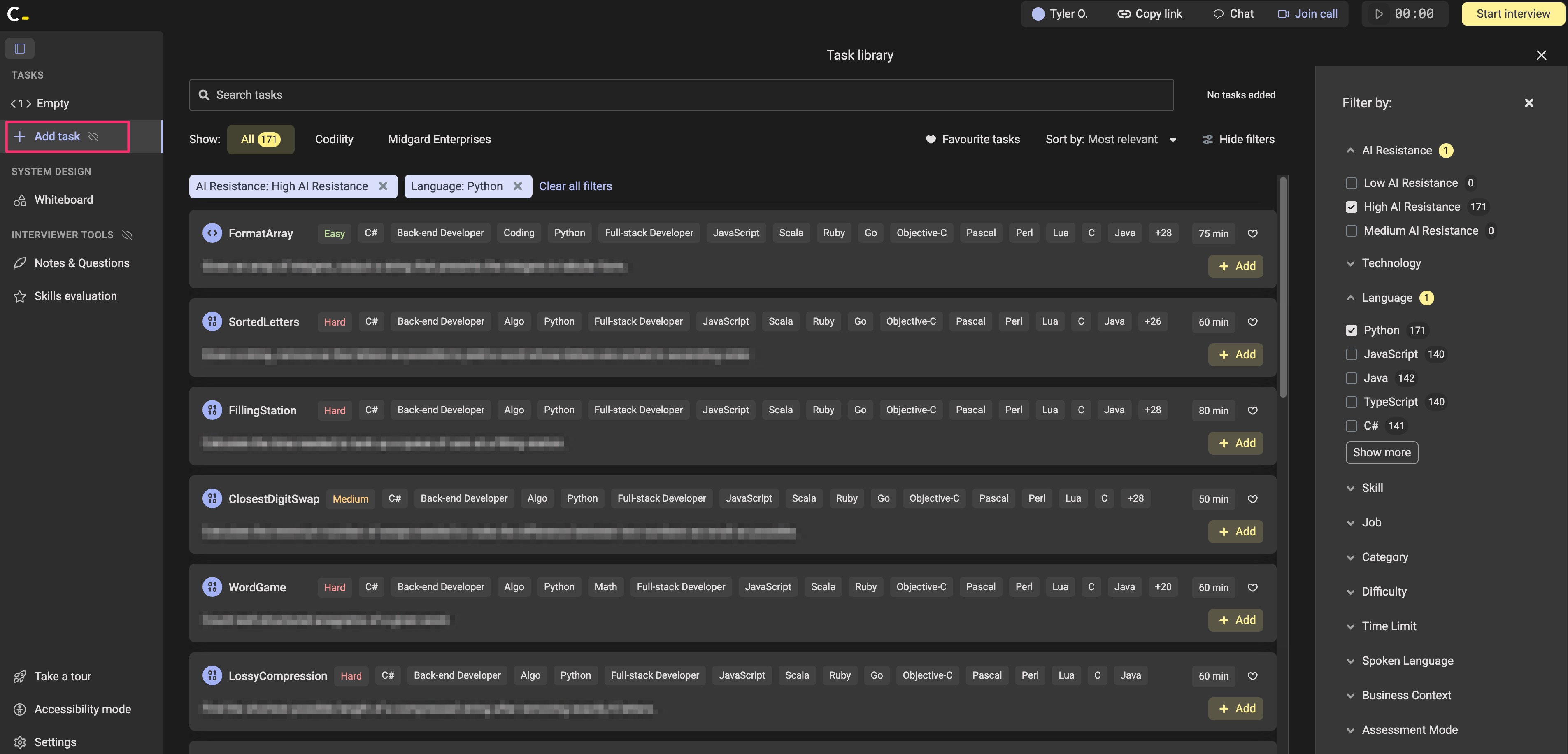Click the WordGame algo task icon

(x=212, y=587)
